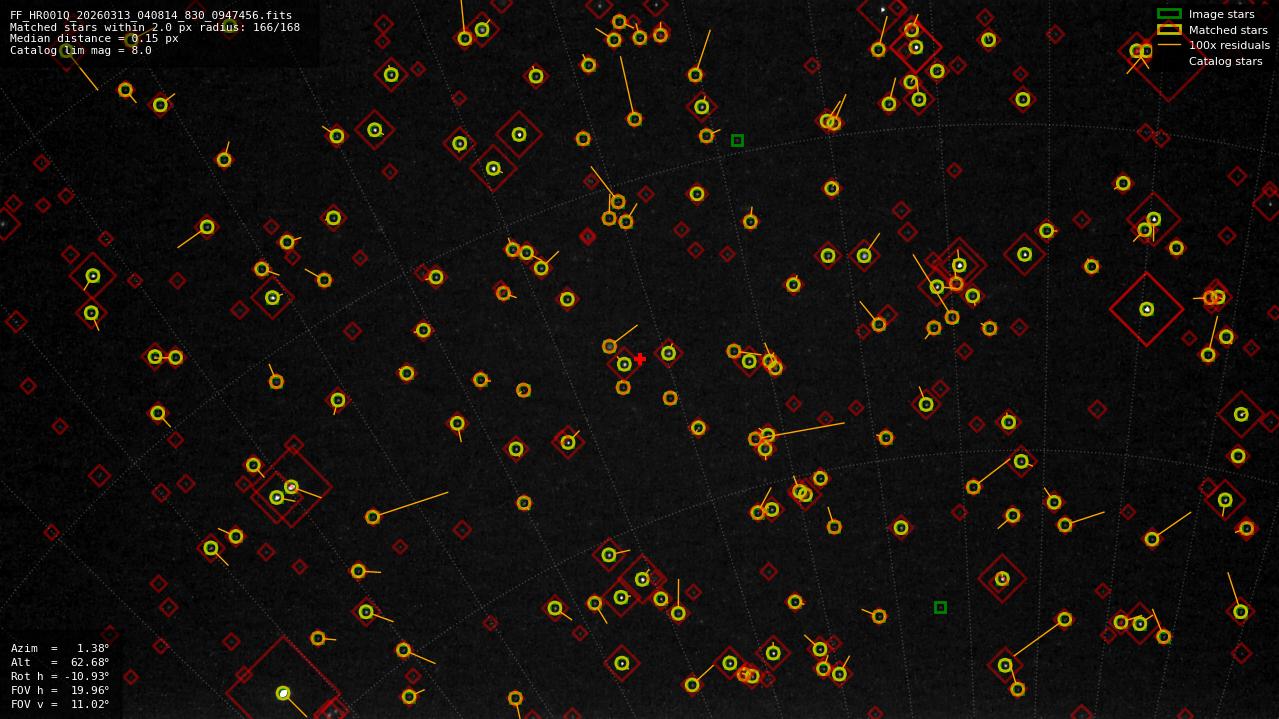Click the green square legend swatch for Image stars
The image size is (1279, 719).
point(1169,14)
